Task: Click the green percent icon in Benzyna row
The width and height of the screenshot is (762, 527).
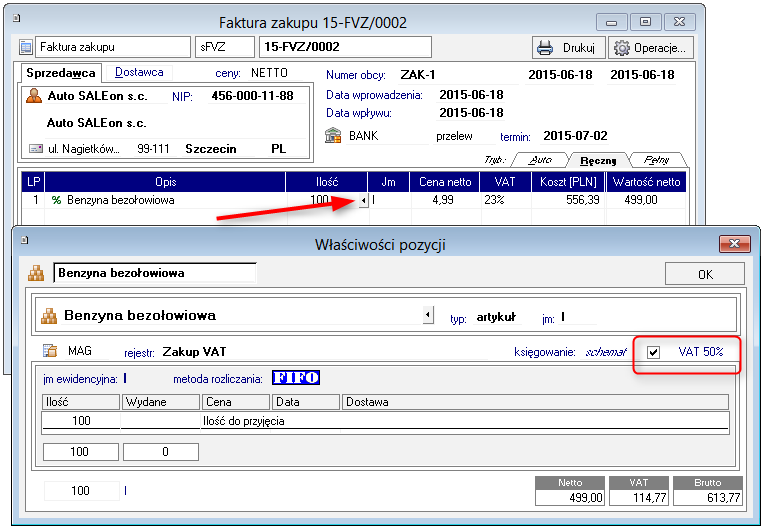Action: coord(56,200)
